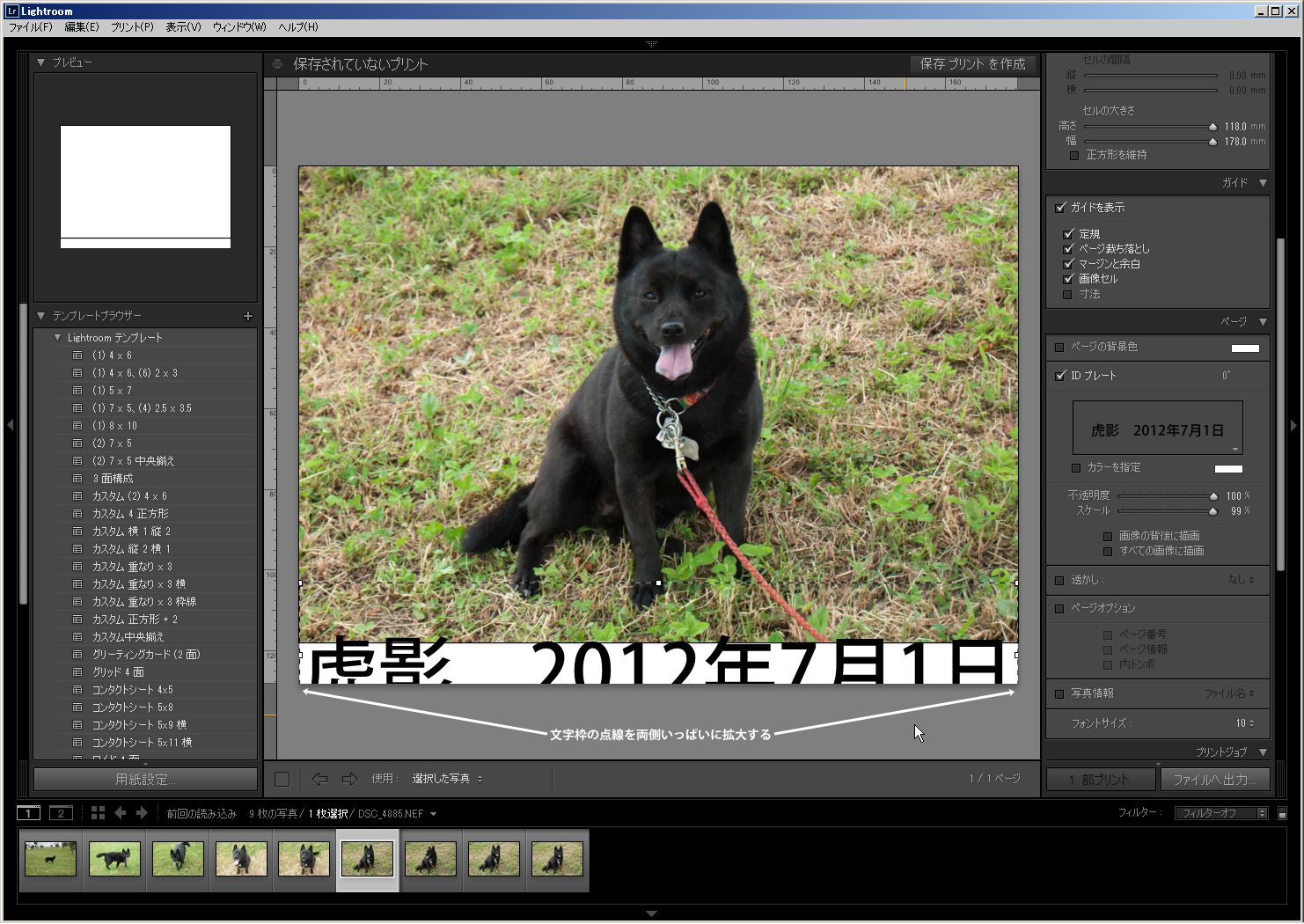Open the フィルターオフ filter dropdown

pos(1220,813)
